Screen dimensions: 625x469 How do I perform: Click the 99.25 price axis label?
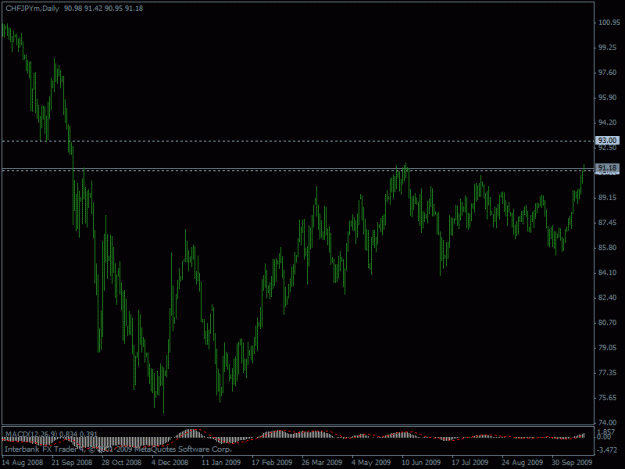pos(607,47)
